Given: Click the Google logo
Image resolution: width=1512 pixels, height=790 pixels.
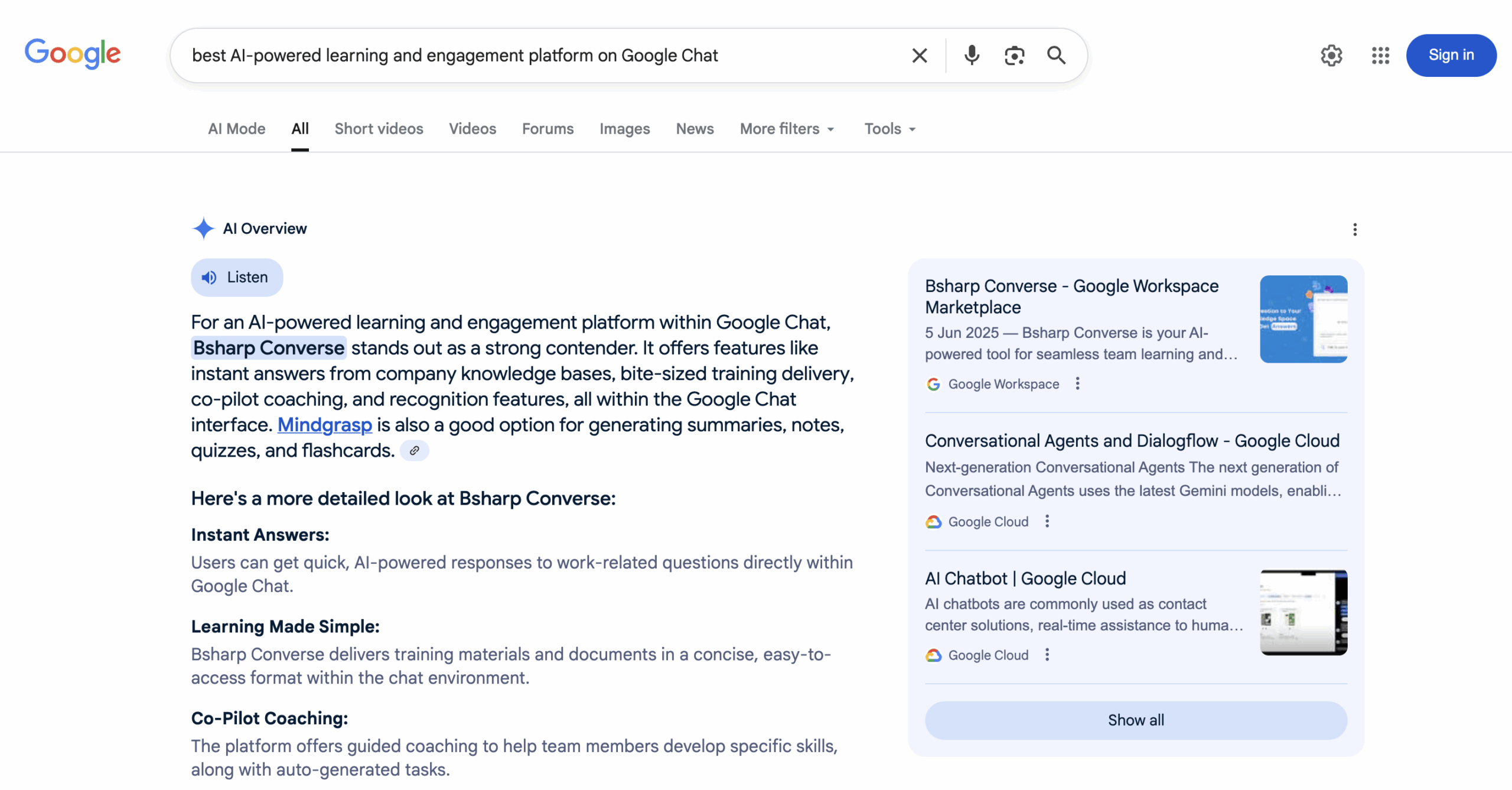Looking at the screenshot, I should point(73,54).
